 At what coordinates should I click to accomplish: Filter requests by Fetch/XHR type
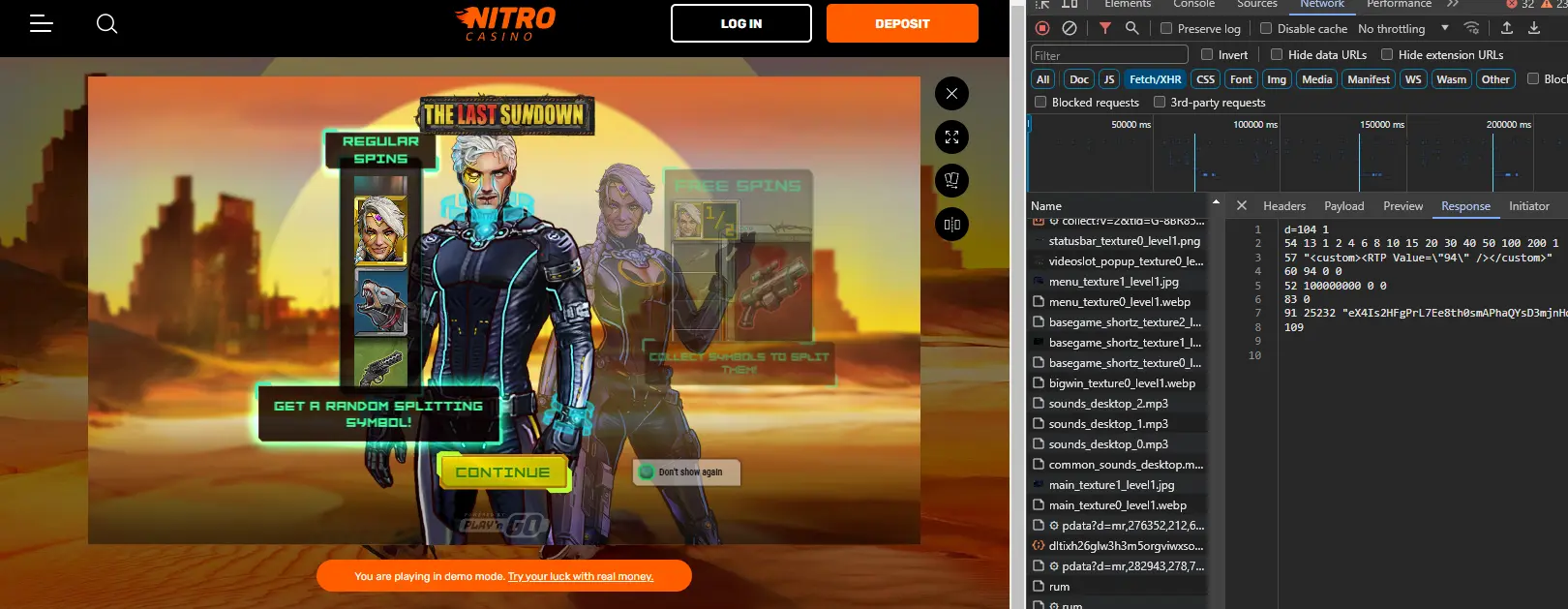pyautogui.click(x=1156, y=79)
